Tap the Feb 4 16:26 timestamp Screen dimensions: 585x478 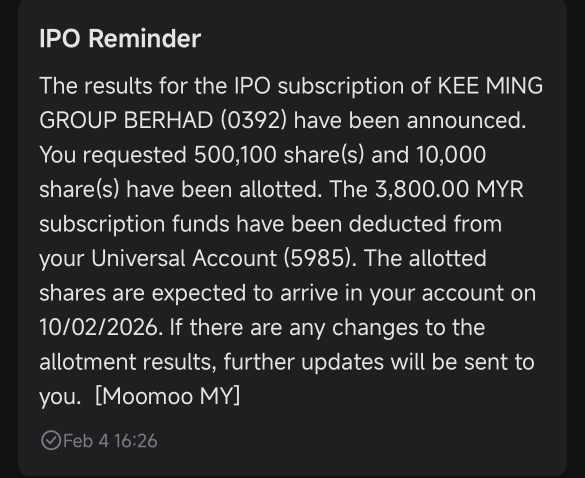click(110, 441)
